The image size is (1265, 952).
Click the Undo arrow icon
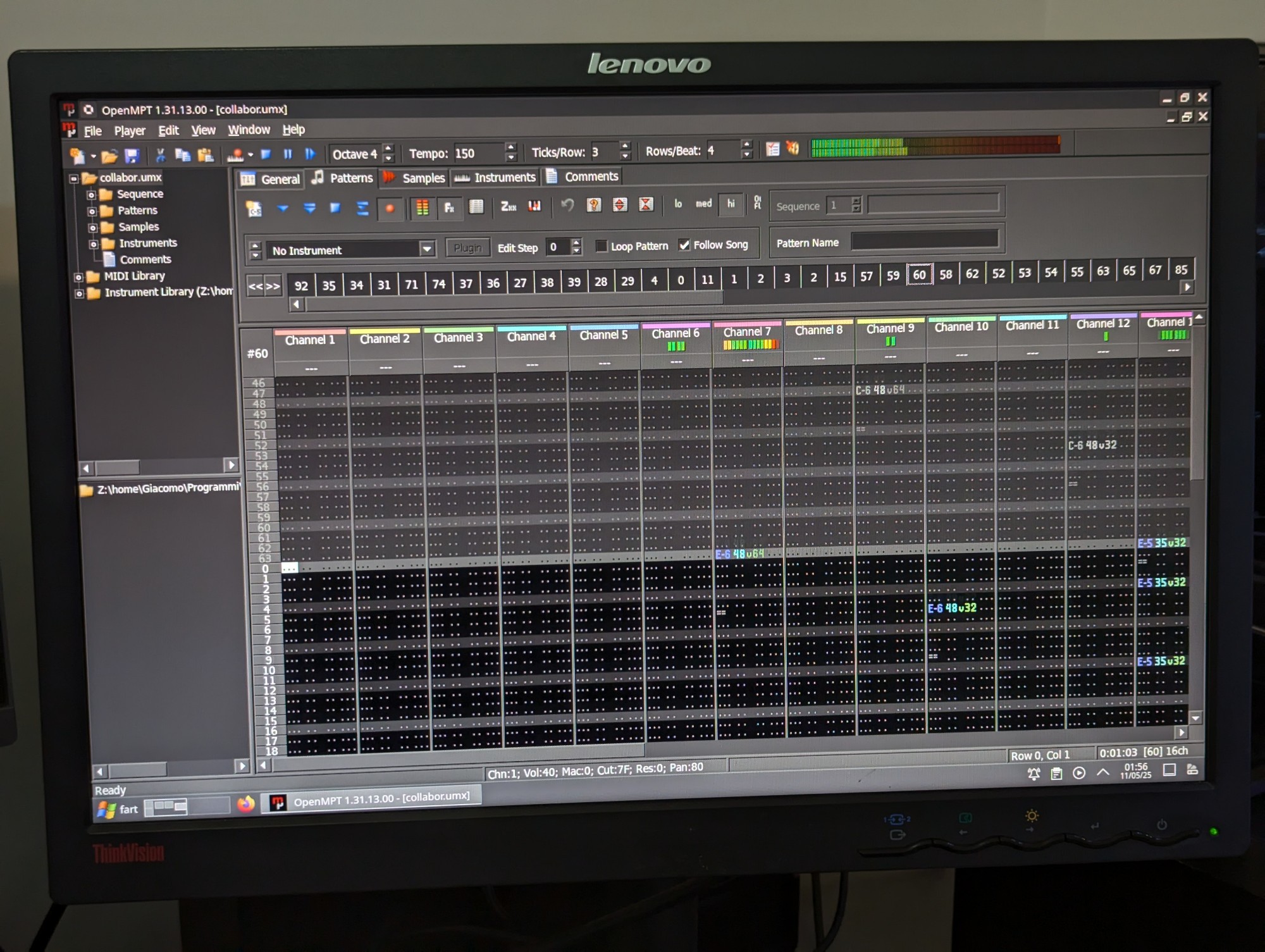coord(567,205)
